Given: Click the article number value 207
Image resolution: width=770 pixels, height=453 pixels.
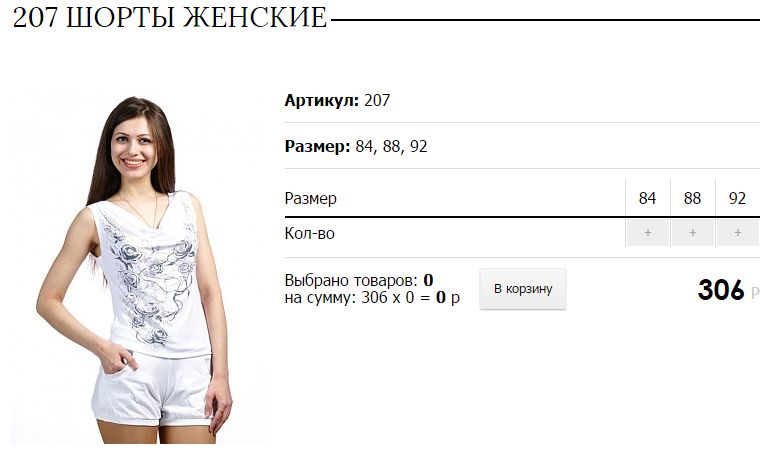Looking at the screenshot, I should pyautogui.click(x=377, y=100).
